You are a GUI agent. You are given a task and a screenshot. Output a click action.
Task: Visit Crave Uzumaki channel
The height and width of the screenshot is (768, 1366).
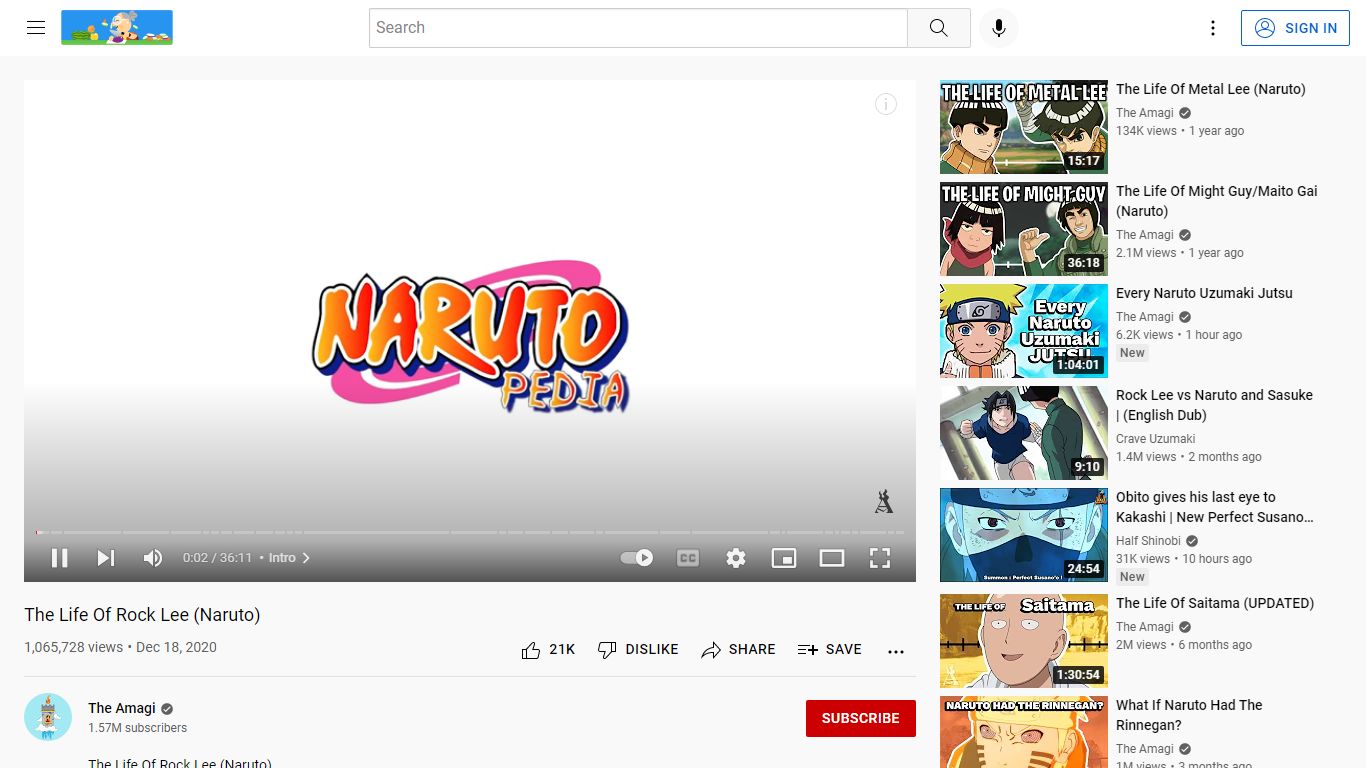coord(1156,439)
